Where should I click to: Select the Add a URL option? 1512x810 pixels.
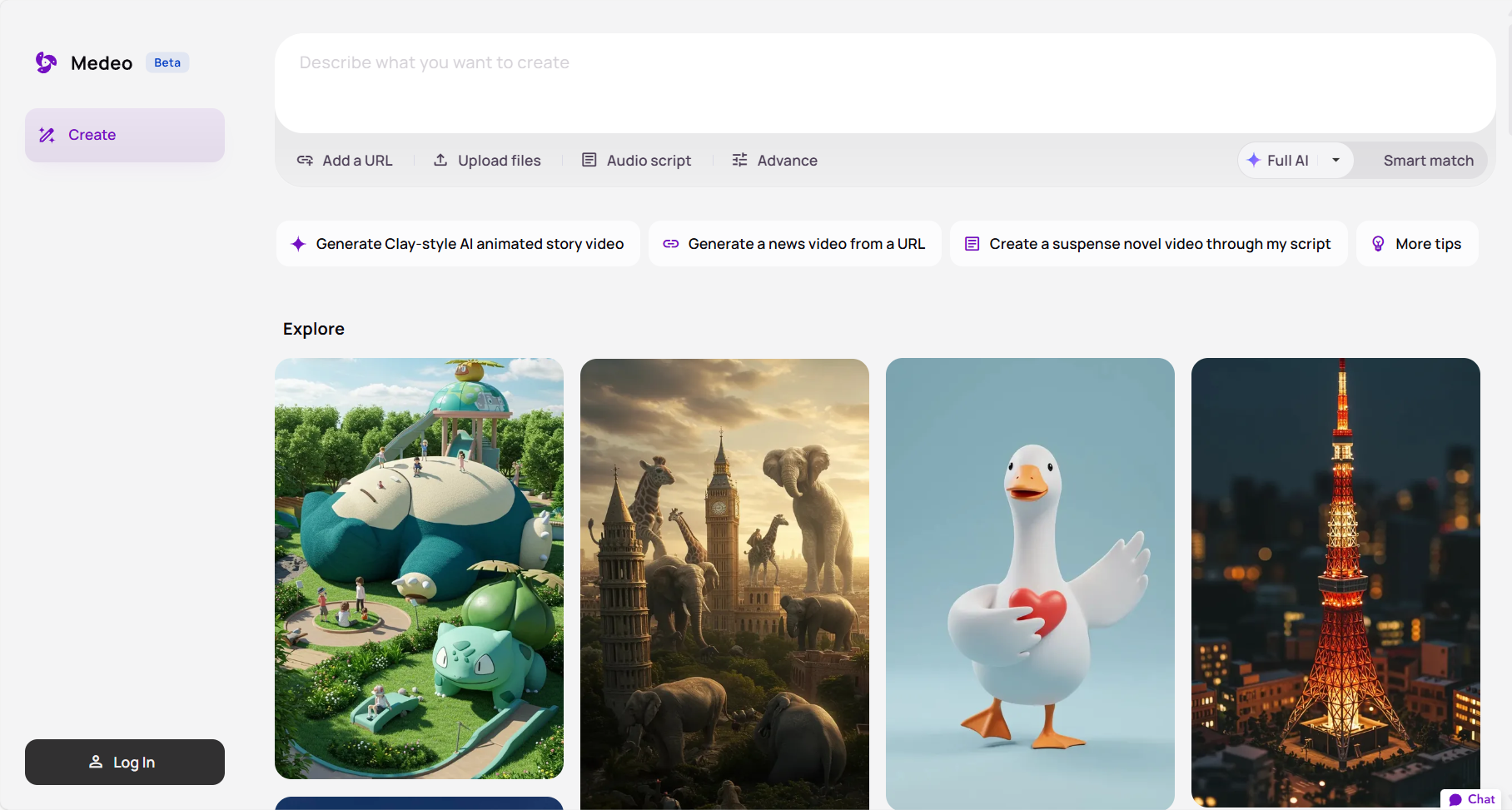[x=345, y=160]
